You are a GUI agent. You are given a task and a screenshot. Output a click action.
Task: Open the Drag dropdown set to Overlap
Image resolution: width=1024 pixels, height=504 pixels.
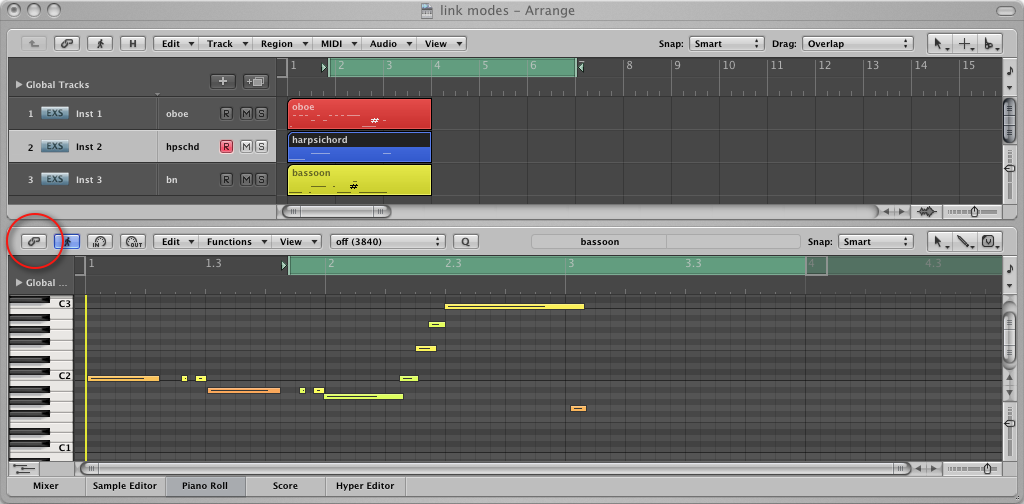857,44
